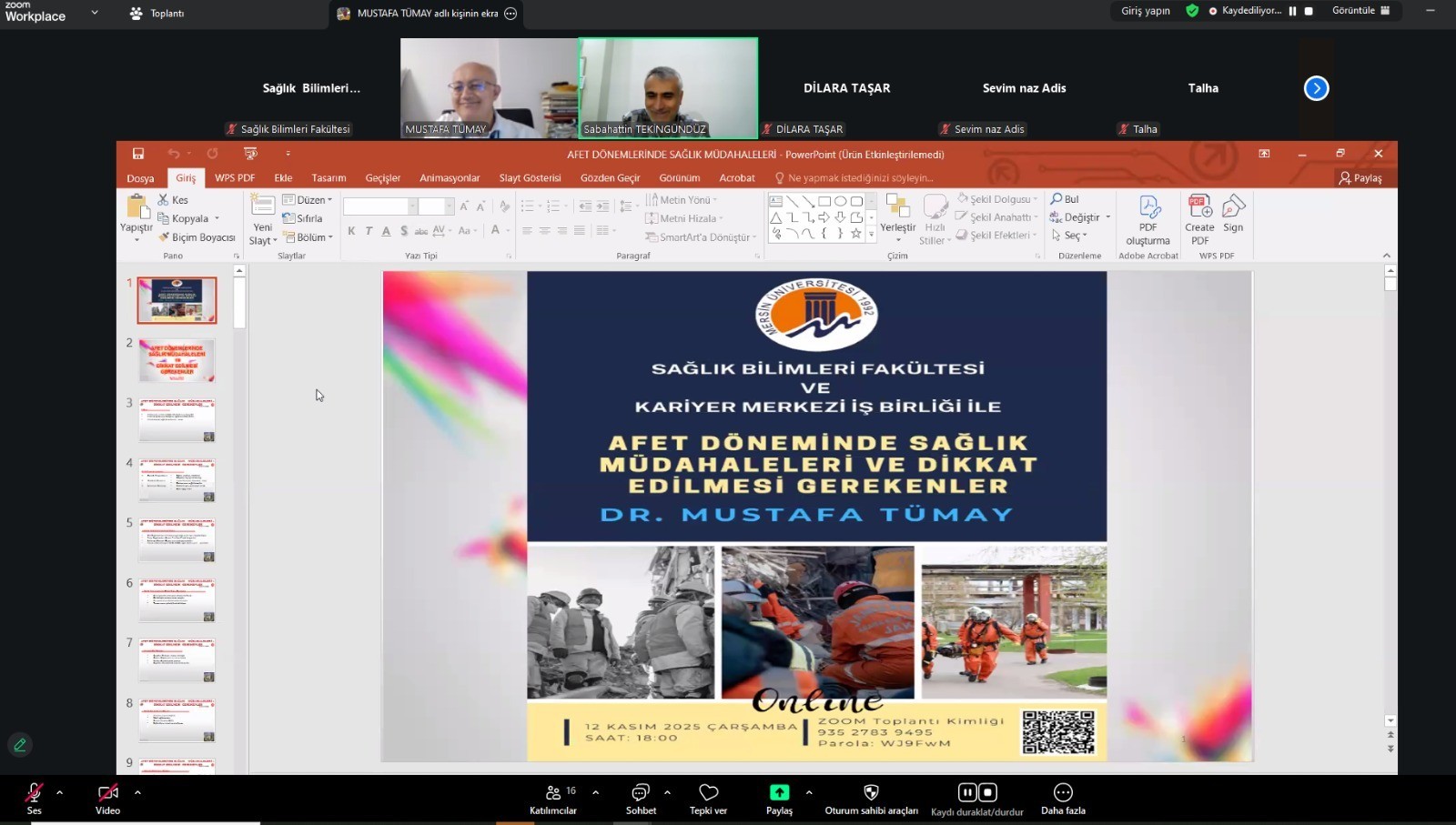Click the Save icon in PowerPoint title bar
Viewport: 1456px width, 825px height.
point(138,154)
